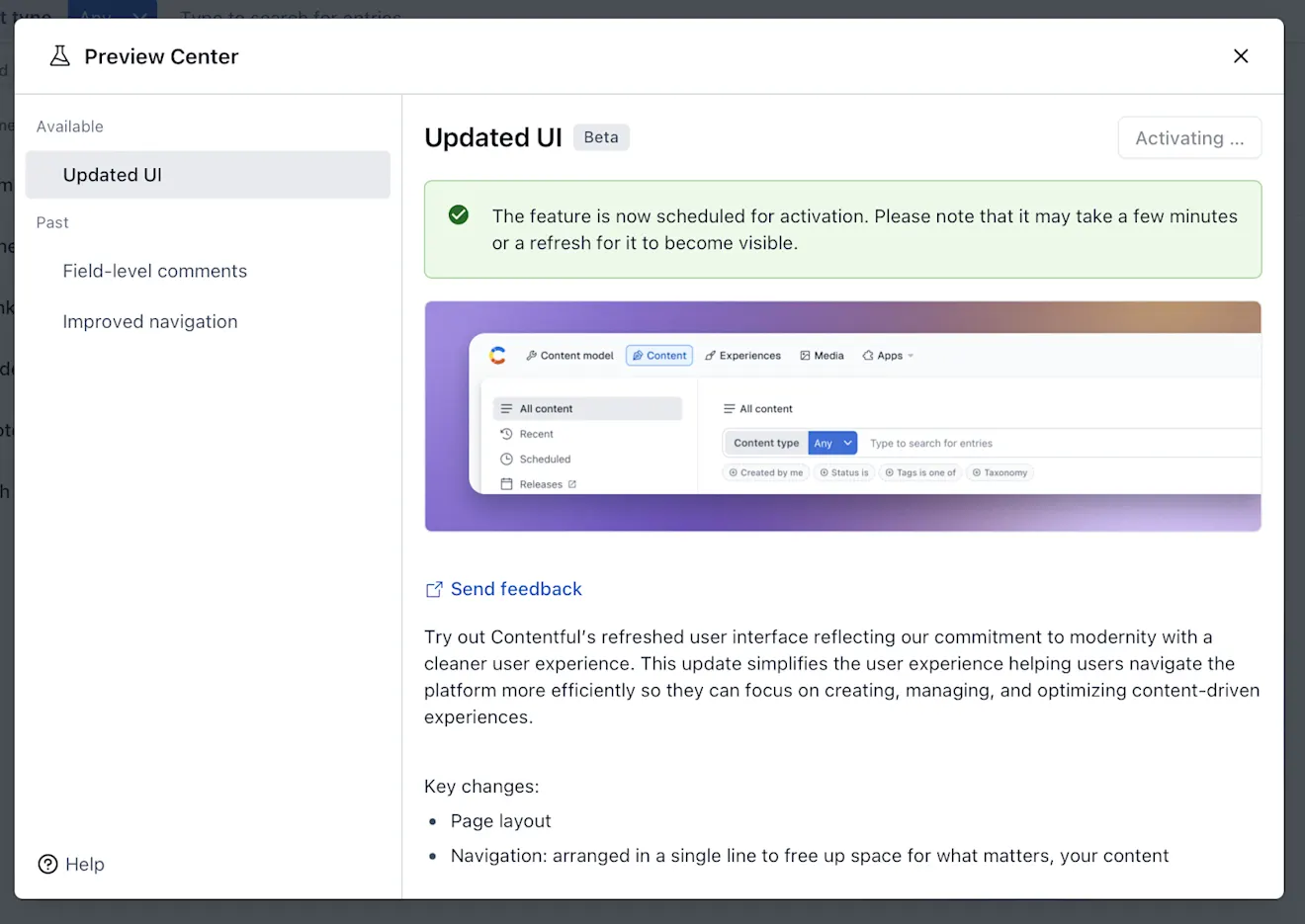Click Media tab in preview image

click(x=822, y=356)
